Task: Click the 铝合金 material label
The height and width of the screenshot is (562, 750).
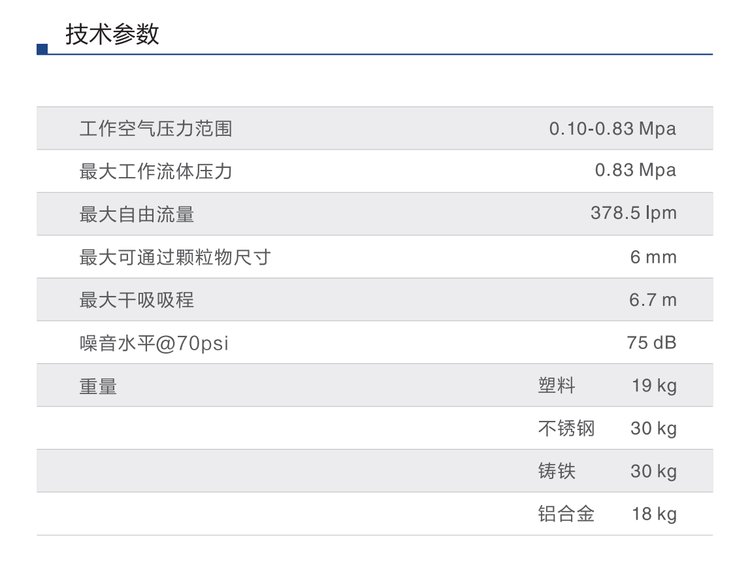Action: click(x=566, y=515)
